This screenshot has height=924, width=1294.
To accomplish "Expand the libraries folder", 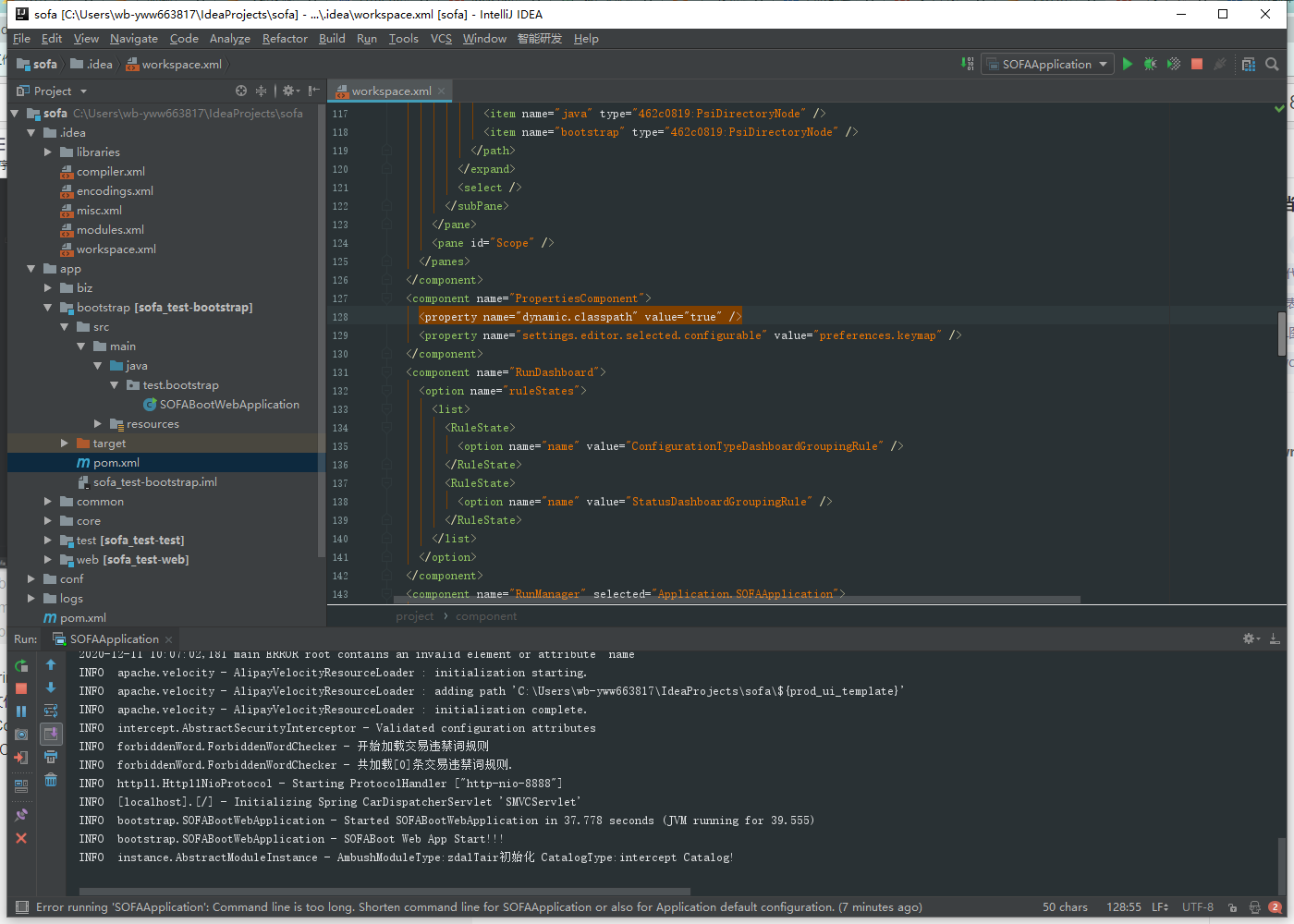I will click(48, 152).
